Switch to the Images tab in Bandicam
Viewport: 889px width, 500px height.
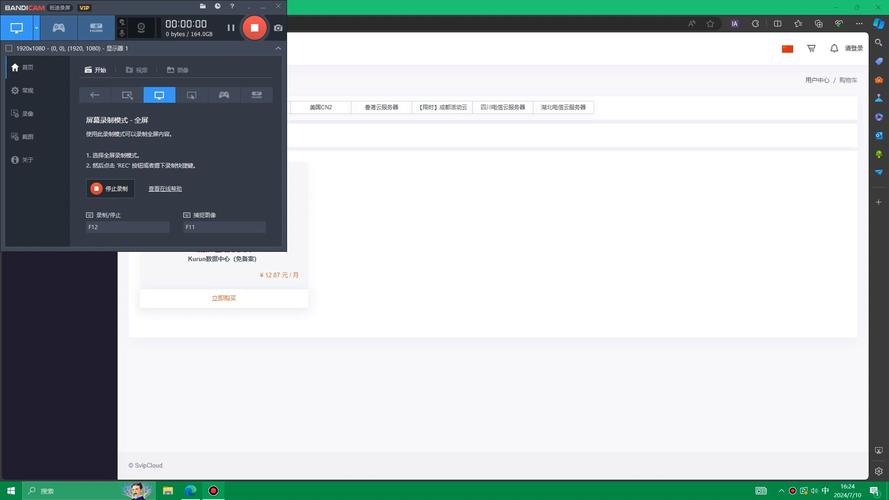tap(177, 70)
